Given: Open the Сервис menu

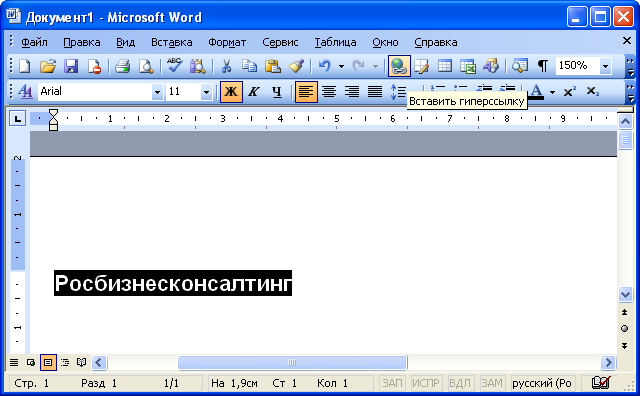Looking at the screenshot, I should tap(280, 42).
